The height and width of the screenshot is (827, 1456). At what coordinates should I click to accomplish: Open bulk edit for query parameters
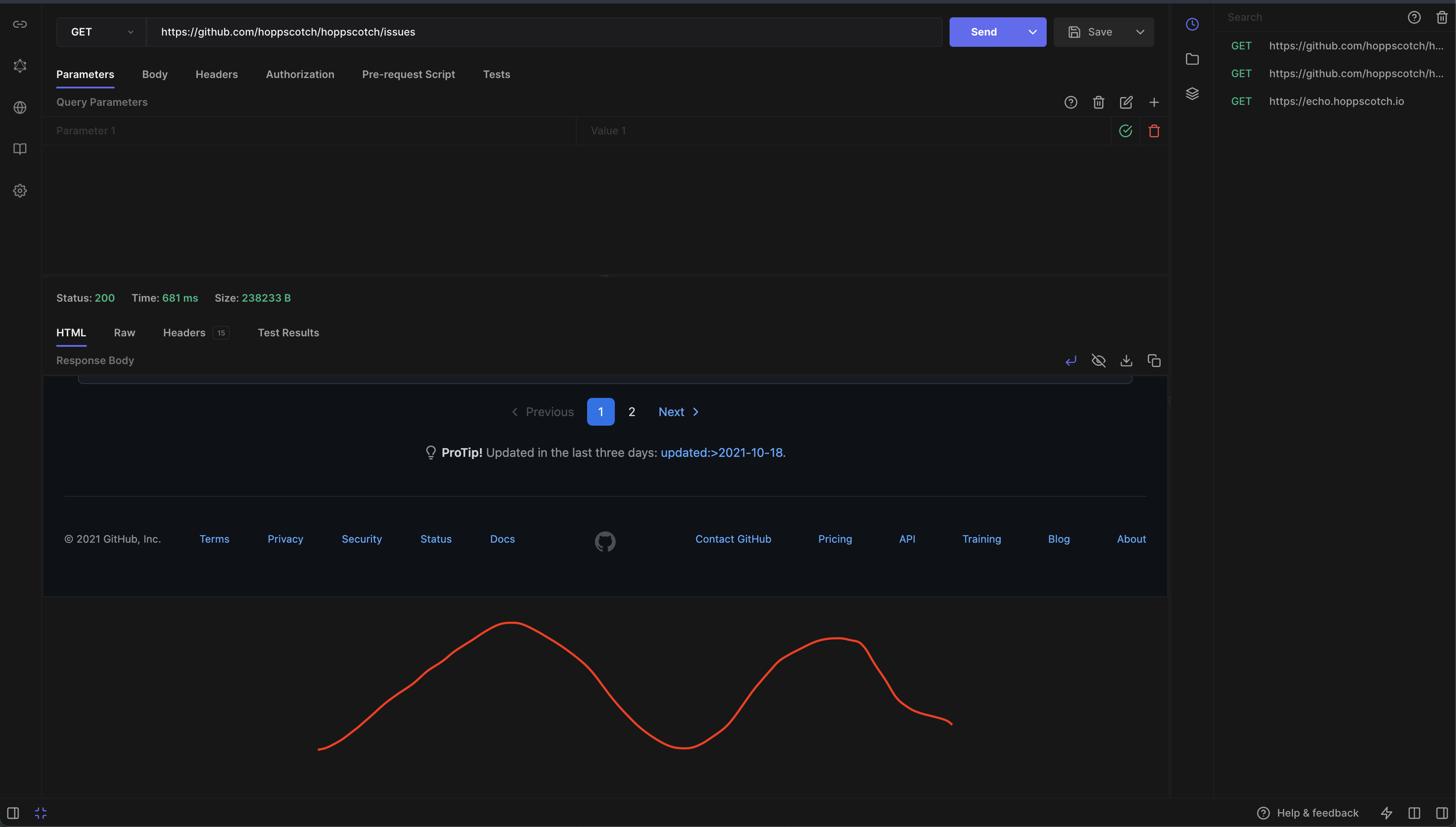[1126, 102]
